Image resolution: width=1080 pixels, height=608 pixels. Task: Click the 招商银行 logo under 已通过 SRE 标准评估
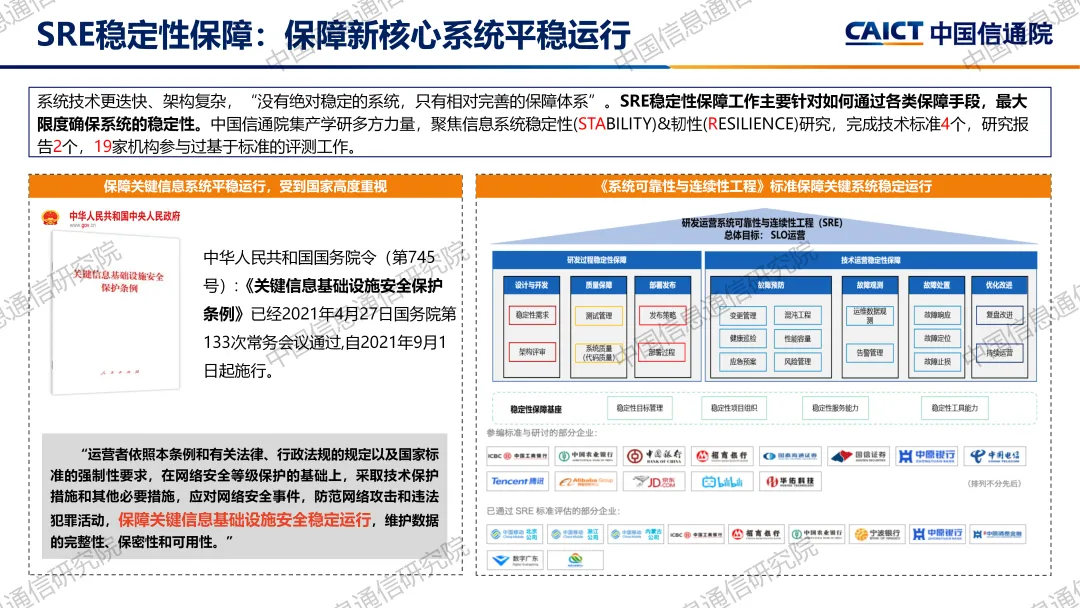(x=756, y=534)
